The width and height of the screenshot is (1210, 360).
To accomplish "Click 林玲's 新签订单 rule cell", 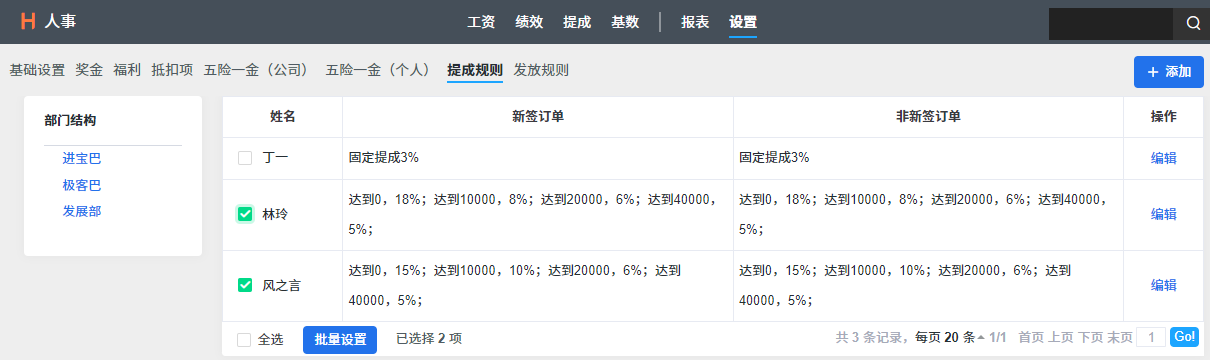I will pos(538,214).
